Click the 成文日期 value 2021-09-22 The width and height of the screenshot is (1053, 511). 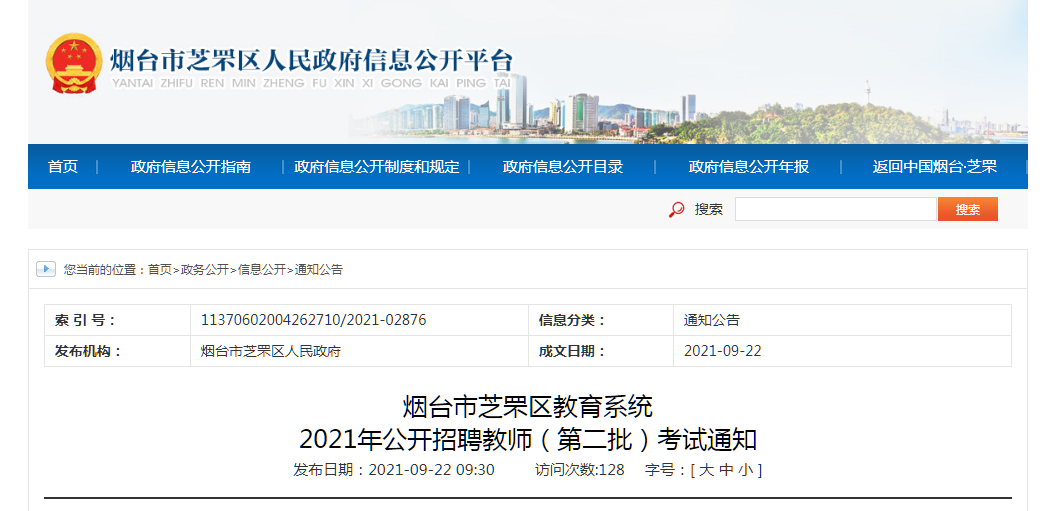[723, 351]
